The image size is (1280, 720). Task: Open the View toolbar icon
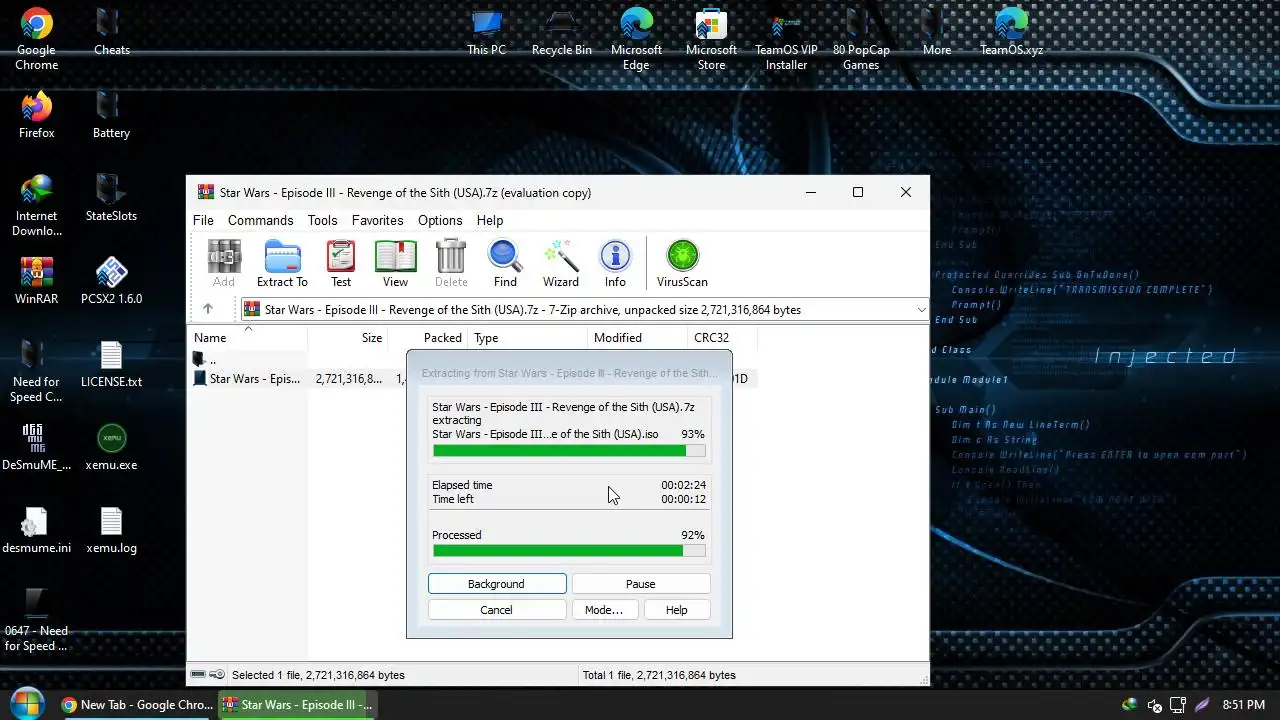(x=395, y=264)
